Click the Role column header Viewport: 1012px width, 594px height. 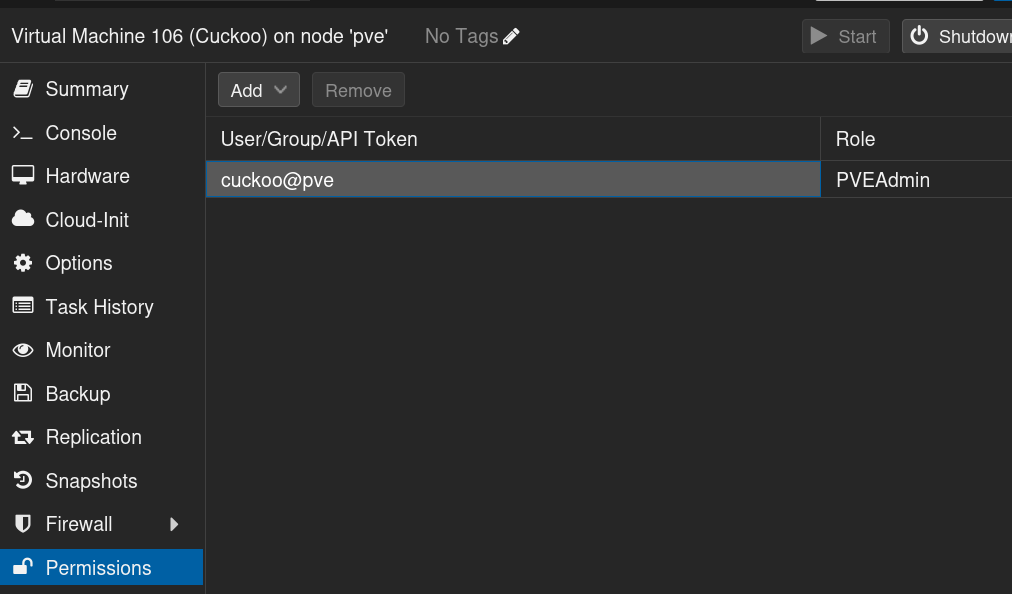(x=854, y=138)
